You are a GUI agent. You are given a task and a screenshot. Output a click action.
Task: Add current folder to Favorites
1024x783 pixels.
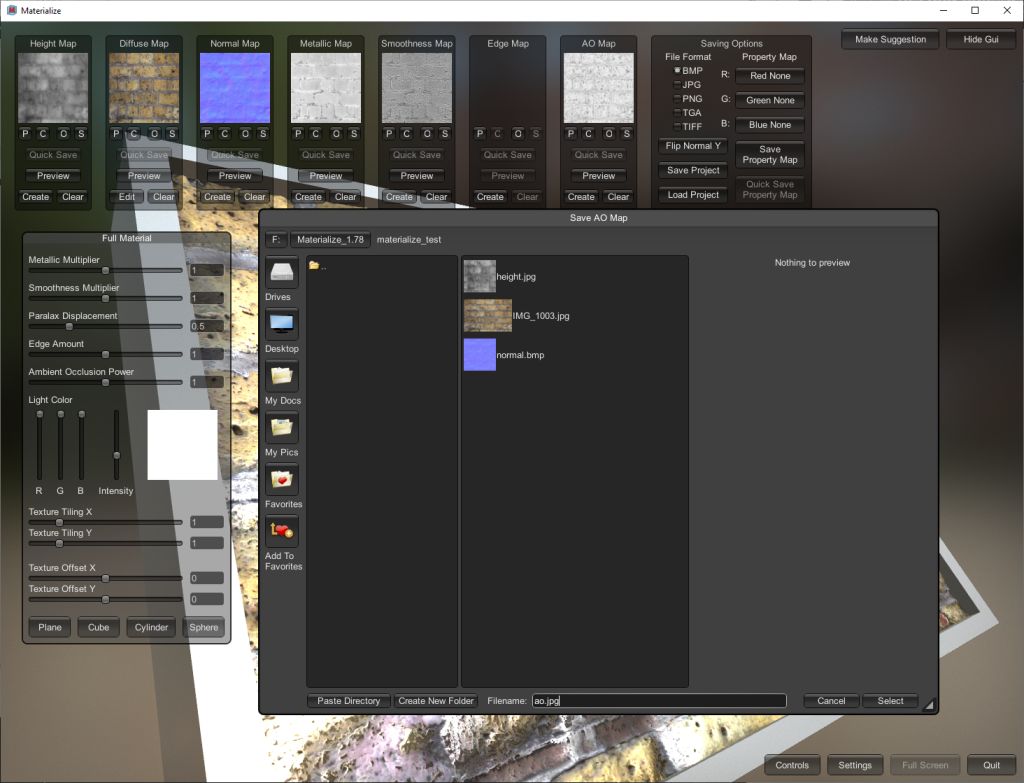pos(281,532)
